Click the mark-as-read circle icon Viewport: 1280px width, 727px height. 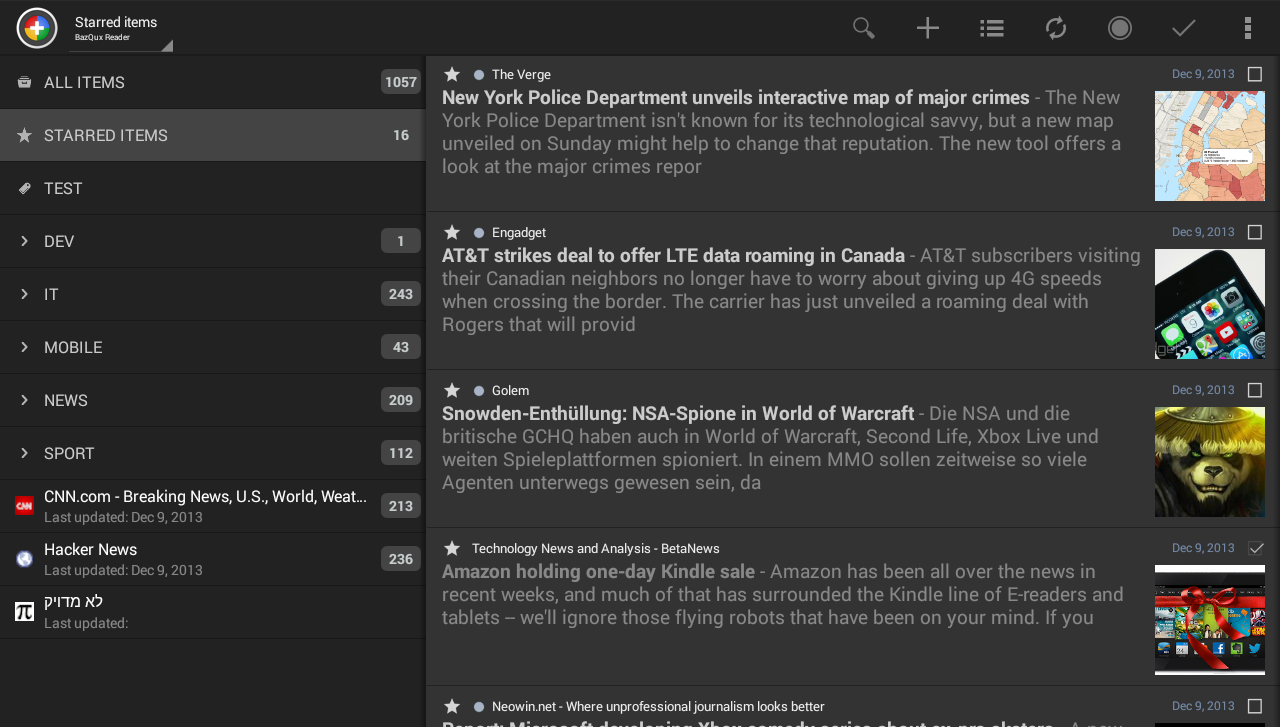click(x=1119, y=28)
